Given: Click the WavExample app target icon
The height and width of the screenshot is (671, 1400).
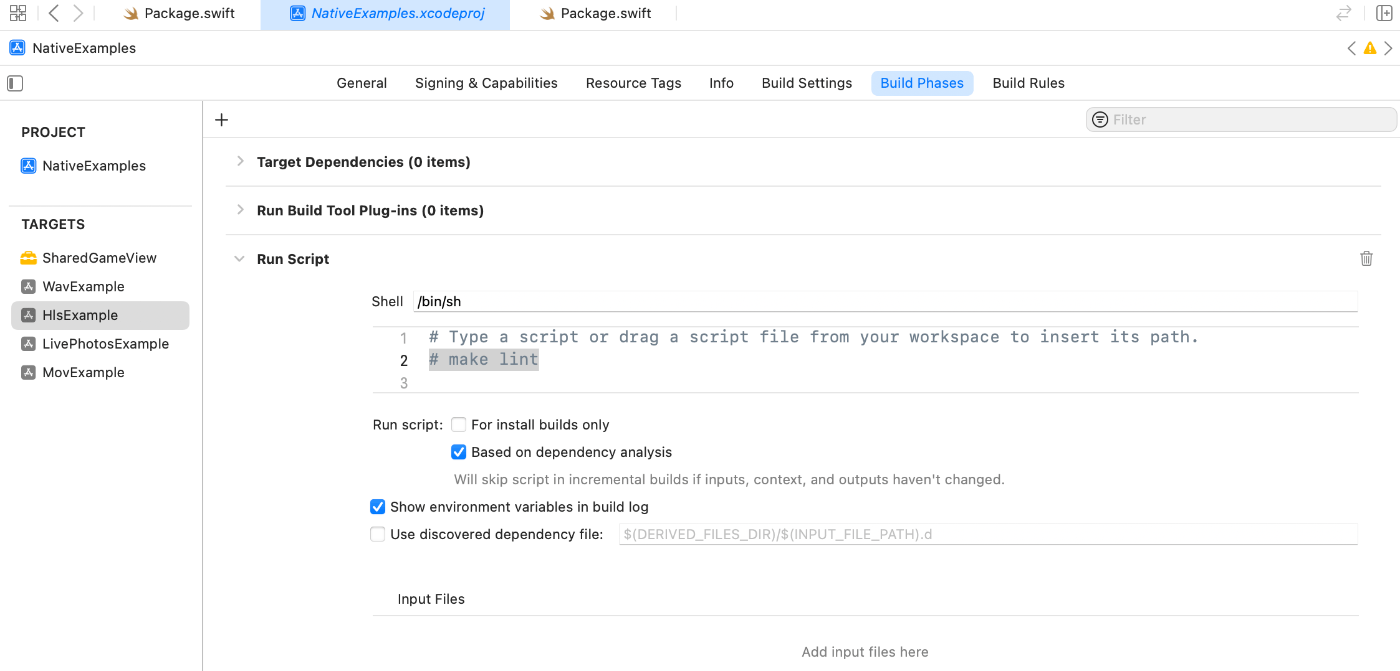Looking at the screenshot, I should 28,287.
